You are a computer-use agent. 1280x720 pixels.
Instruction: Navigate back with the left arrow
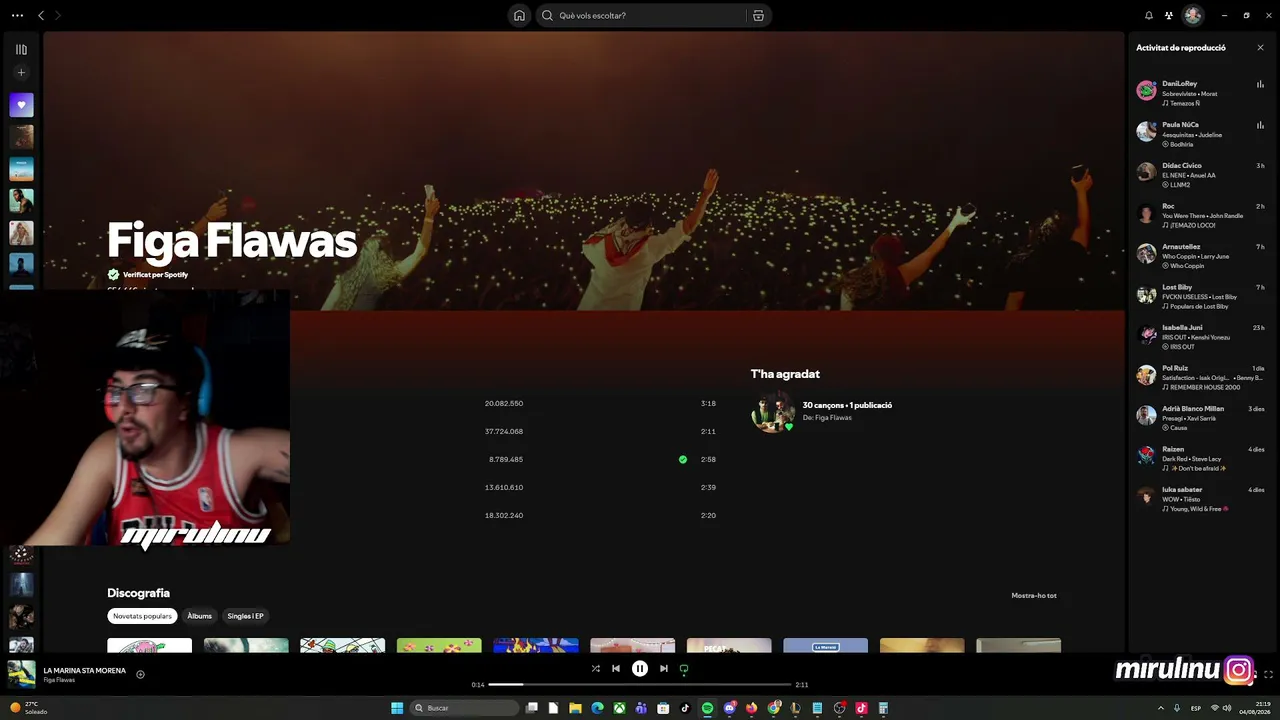tap(41, 15)
